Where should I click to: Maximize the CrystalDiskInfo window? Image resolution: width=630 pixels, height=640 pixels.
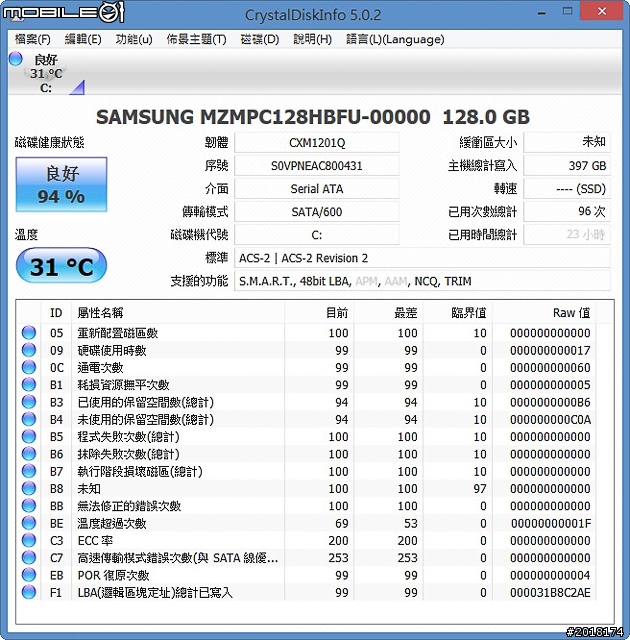click(567, 11)
